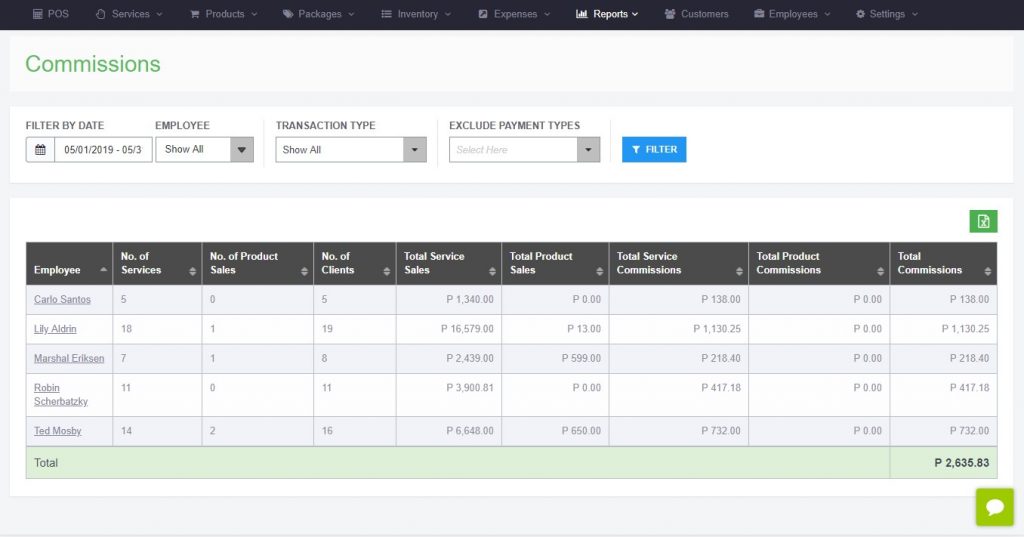Open the Settings menu
This screenshot has width=1024, height=537.
click(887, 14)
